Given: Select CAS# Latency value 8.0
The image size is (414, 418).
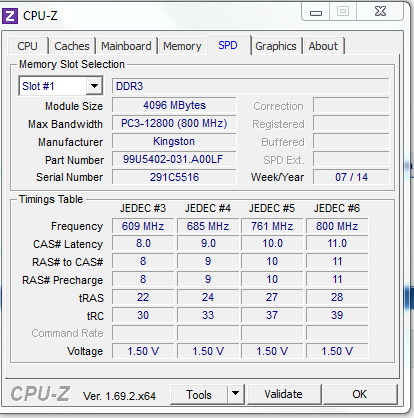Looking at the screenshot, I should 143,243.
